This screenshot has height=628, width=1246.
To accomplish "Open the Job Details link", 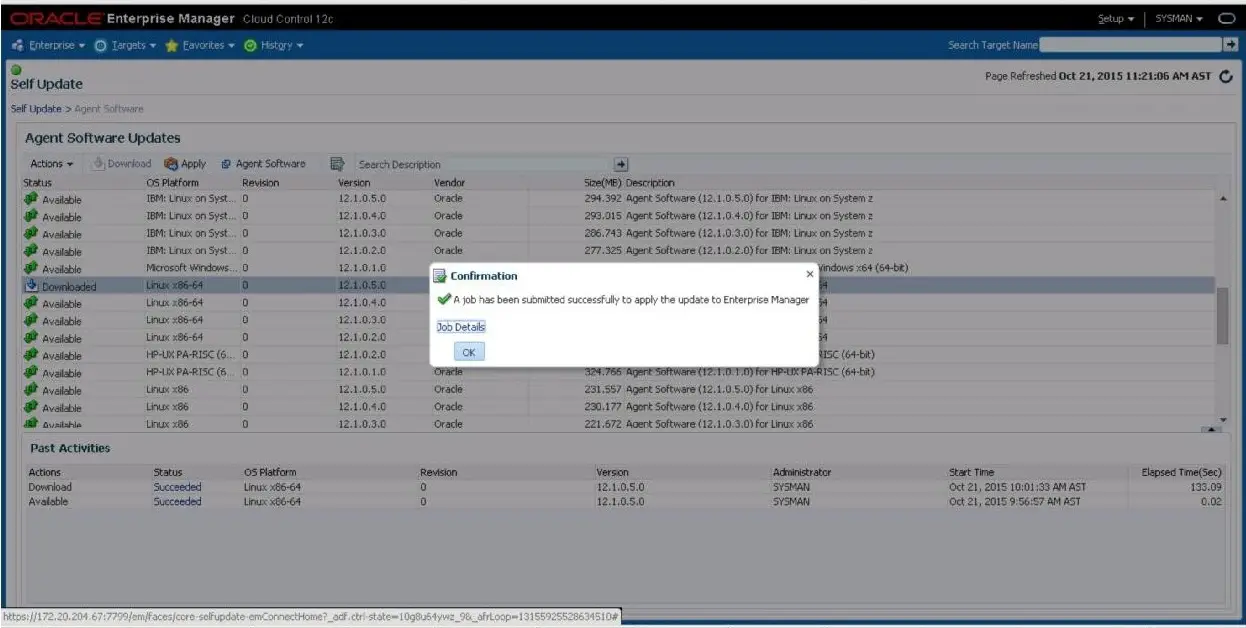I will pyautogui.click(x=461, y=327).
